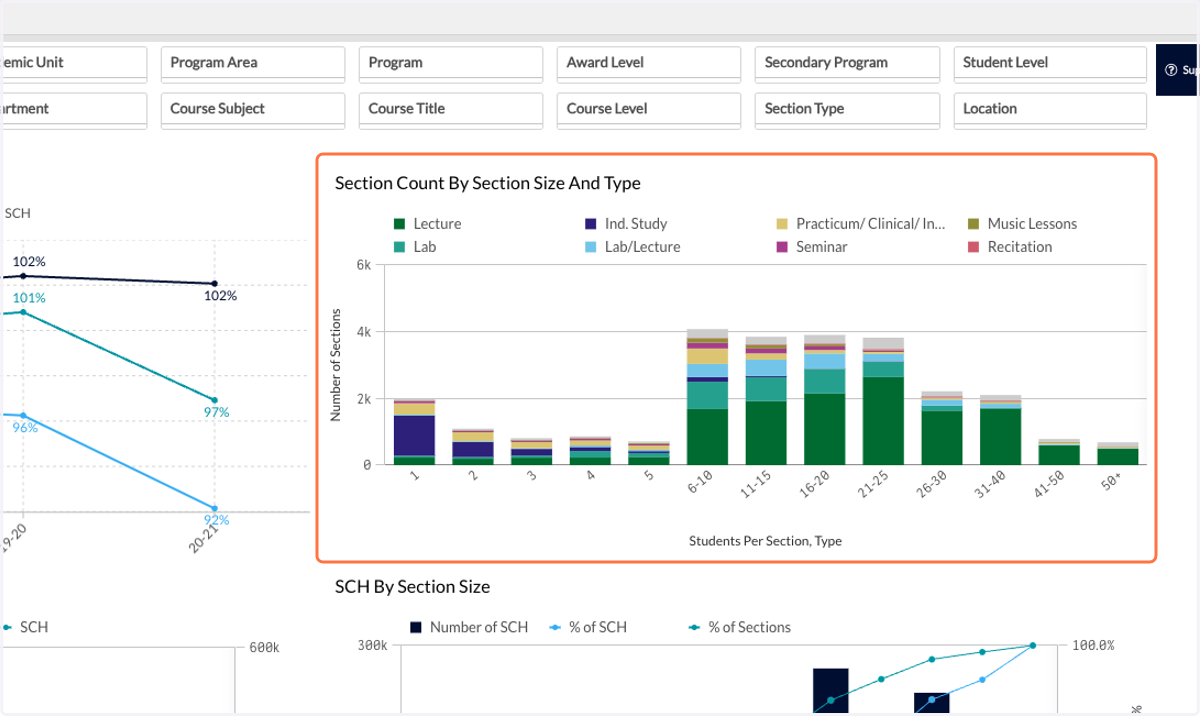This screenshot has height=716, width=1200.
Task: Click the 50+ students bar
Action: (1117, 454)
